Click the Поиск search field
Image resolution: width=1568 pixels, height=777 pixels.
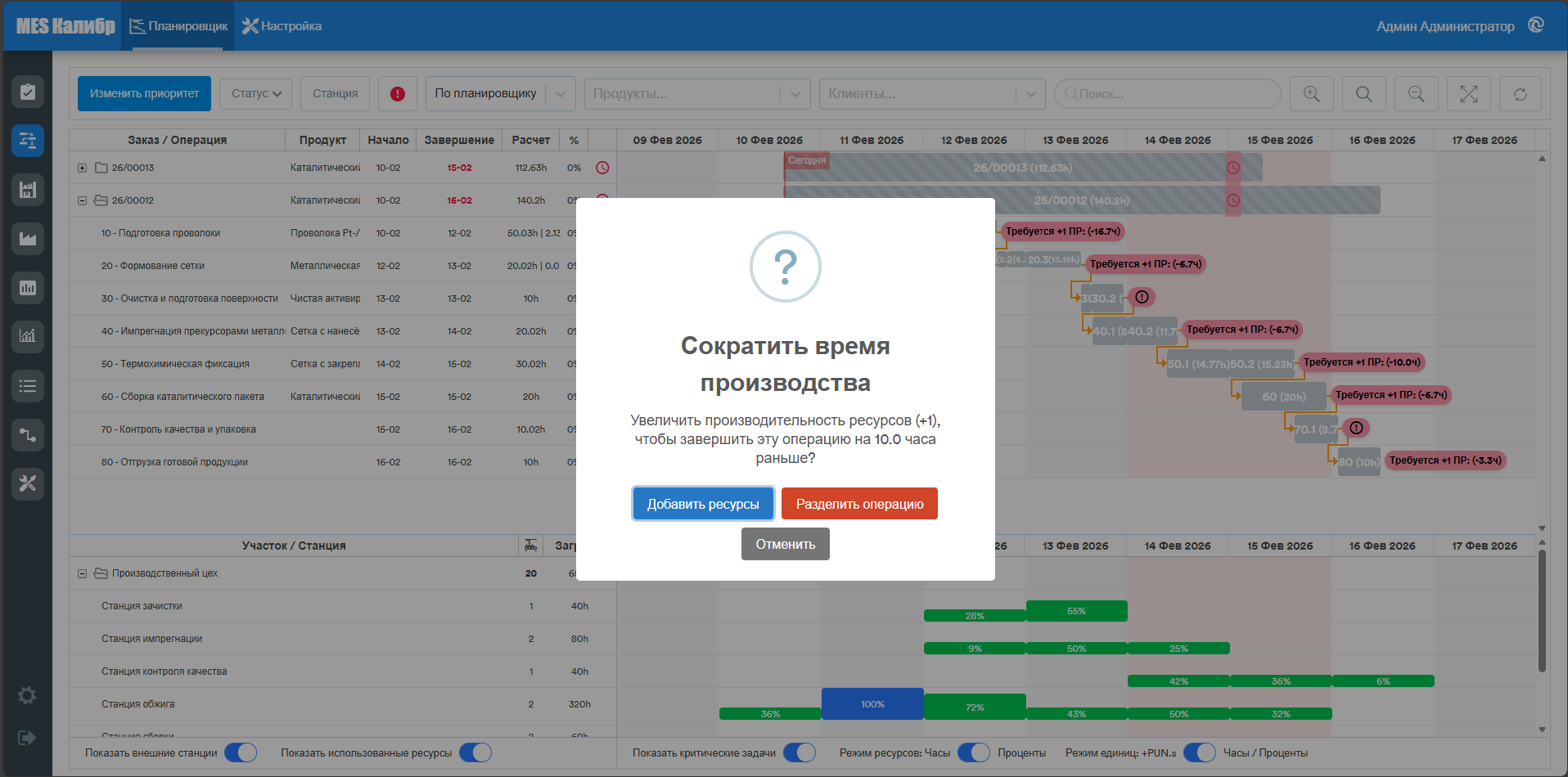coord(1168,94)
